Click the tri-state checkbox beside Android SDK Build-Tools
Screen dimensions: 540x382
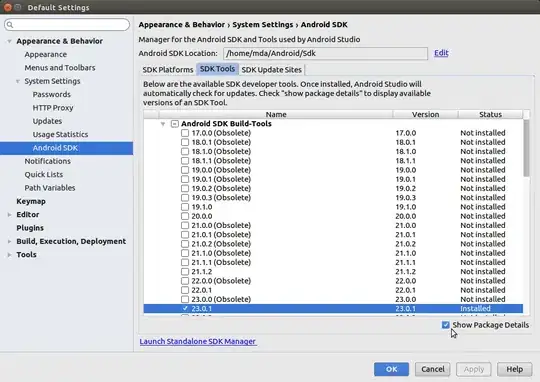[x=175, y=124]
